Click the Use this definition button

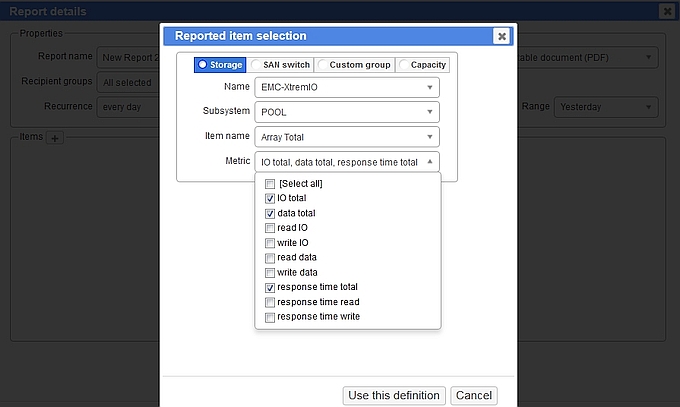tap(394, 396)
